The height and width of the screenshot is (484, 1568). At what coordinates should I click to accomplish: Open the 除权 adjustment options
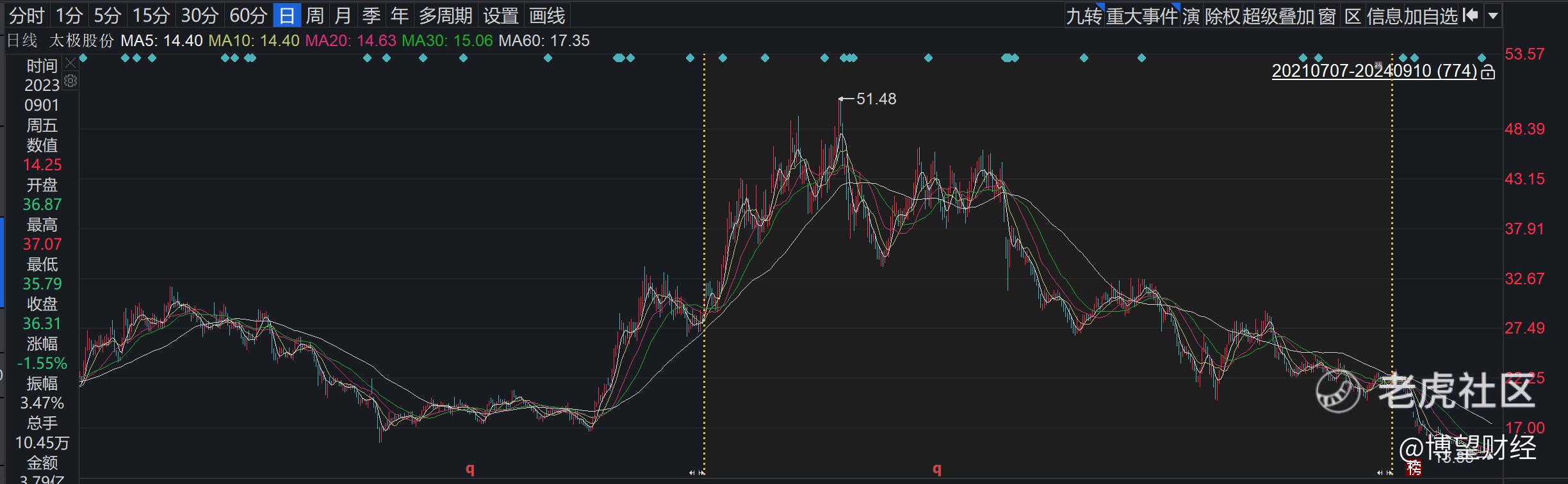1223,16
